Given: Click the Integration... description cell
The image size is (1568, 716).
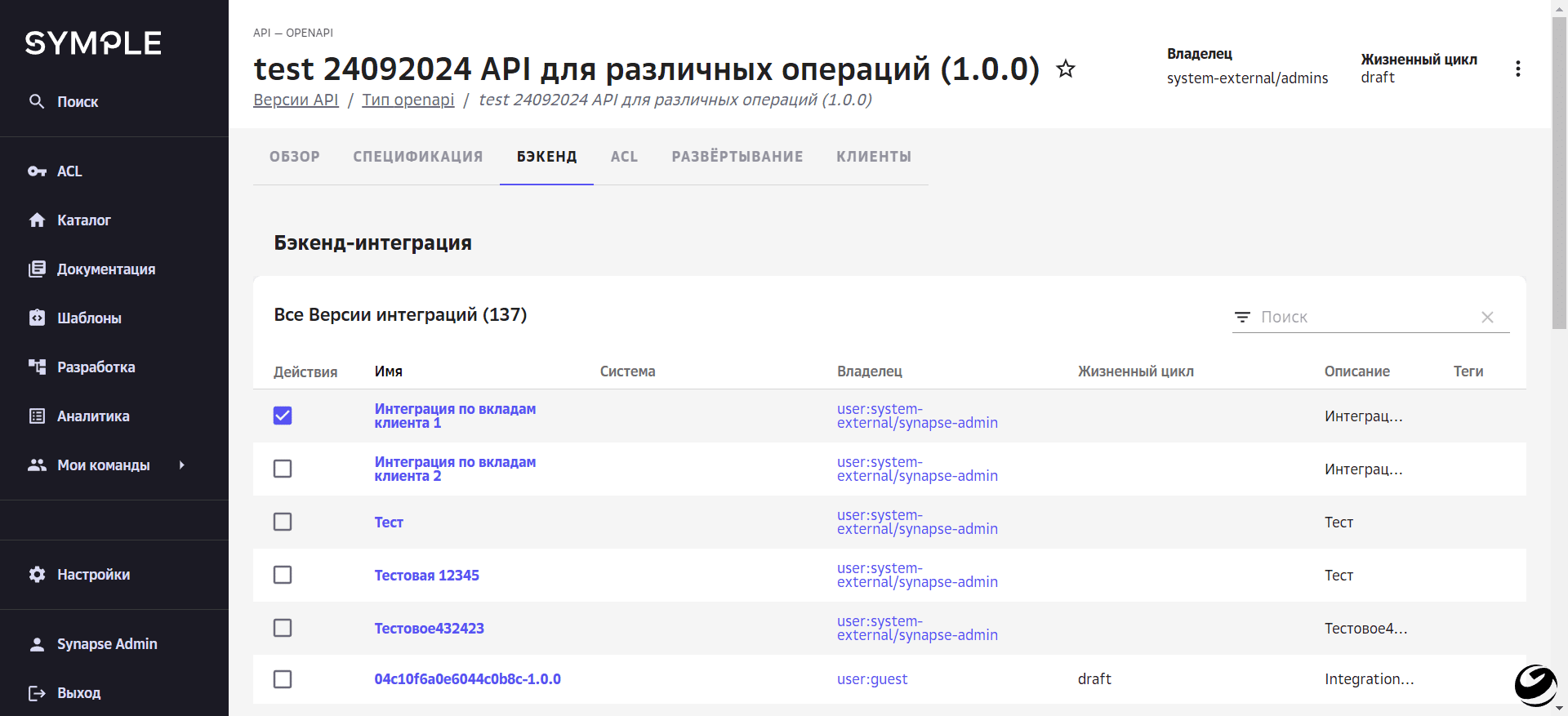Looking at the screenshot, I should coord(1369,679).
